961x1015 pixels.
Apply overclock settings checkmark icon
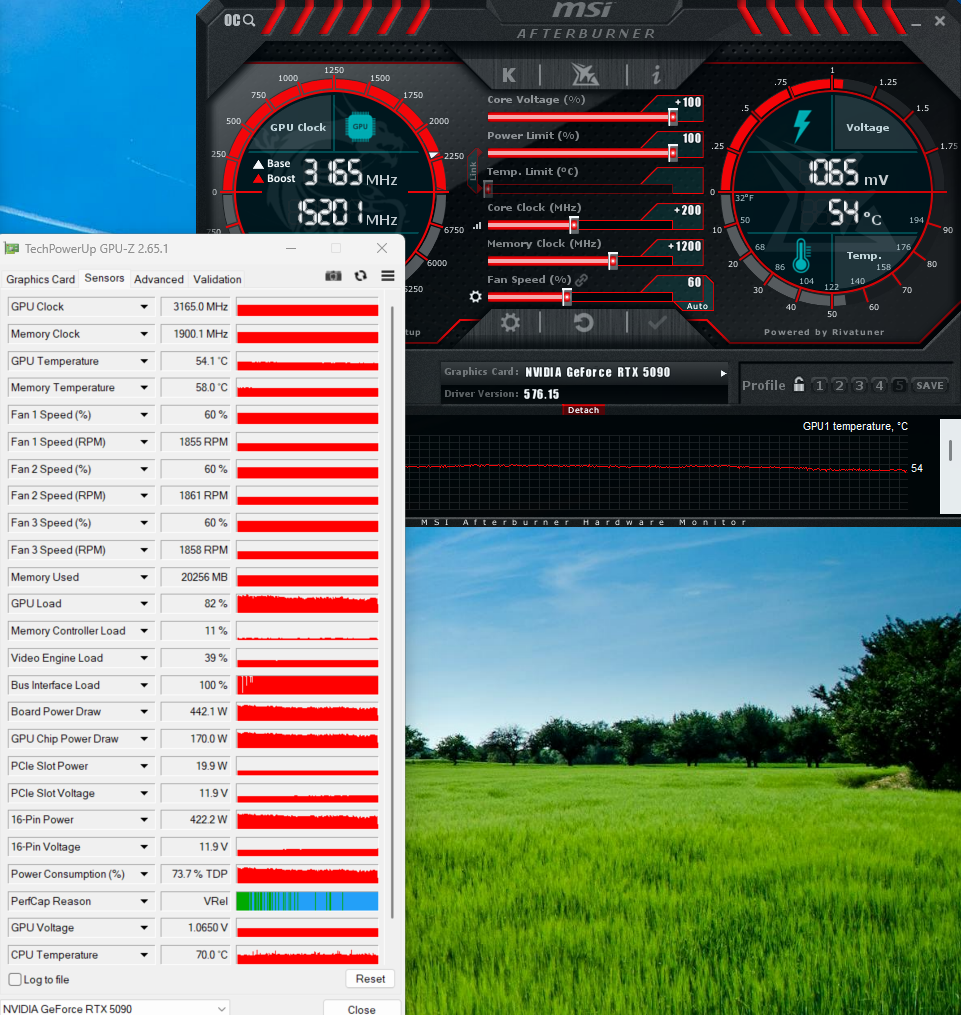coord(657,322)
